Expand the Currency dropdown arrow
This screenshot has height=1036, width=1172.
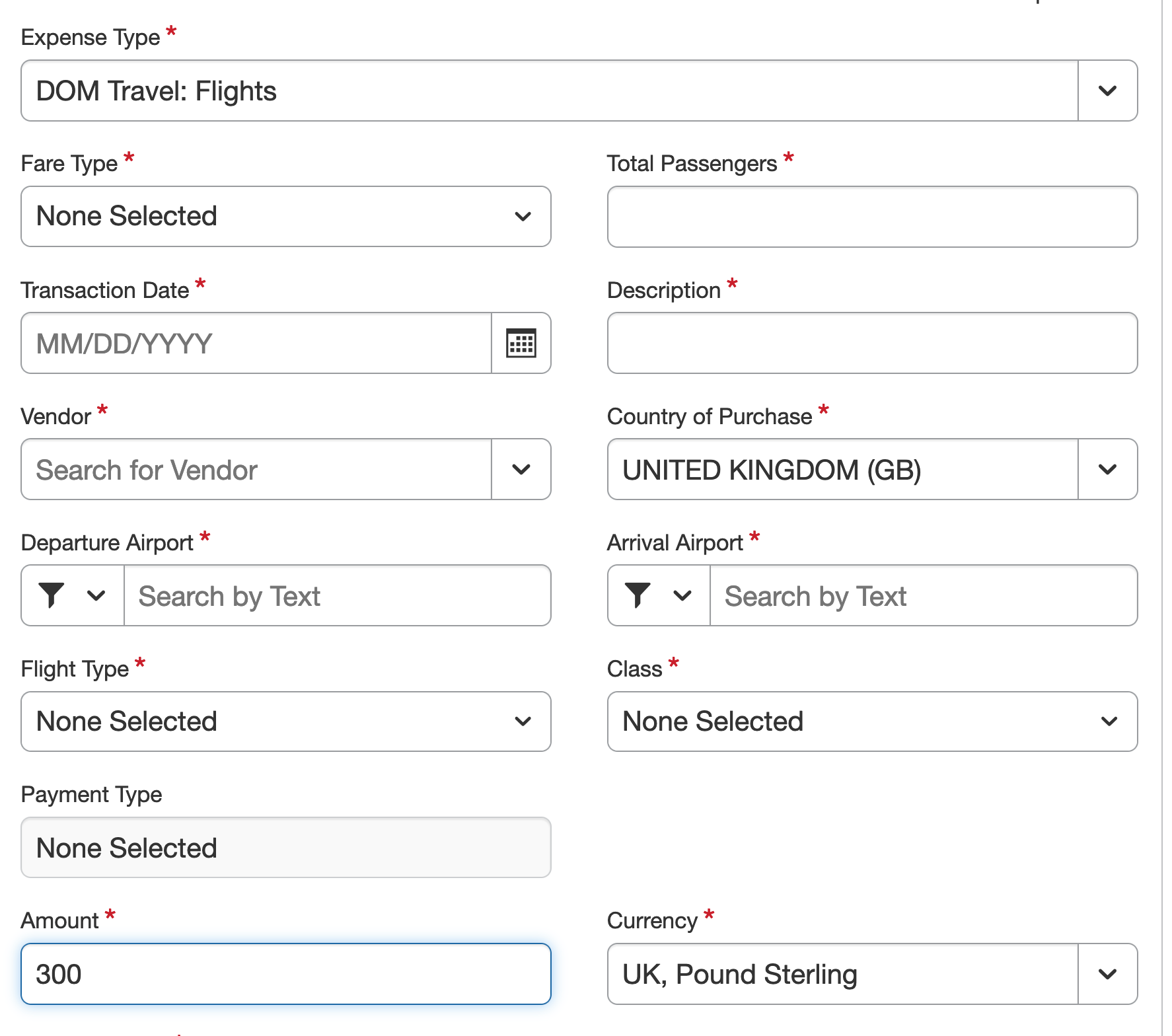point(1107,975)
